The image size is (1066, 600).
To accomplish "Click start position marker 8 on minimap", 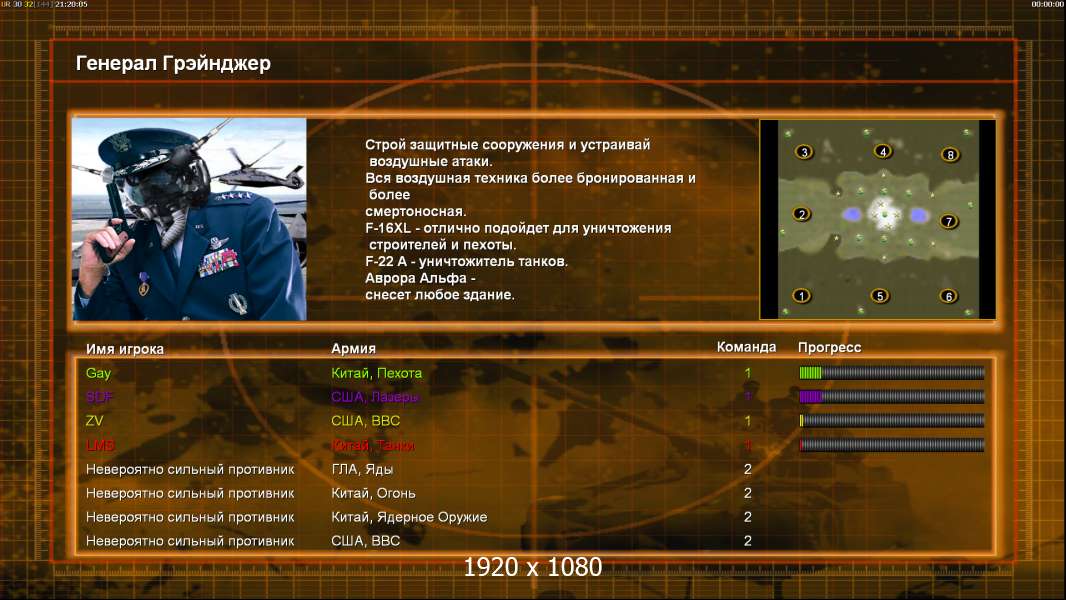I will (x=950, y=154).
